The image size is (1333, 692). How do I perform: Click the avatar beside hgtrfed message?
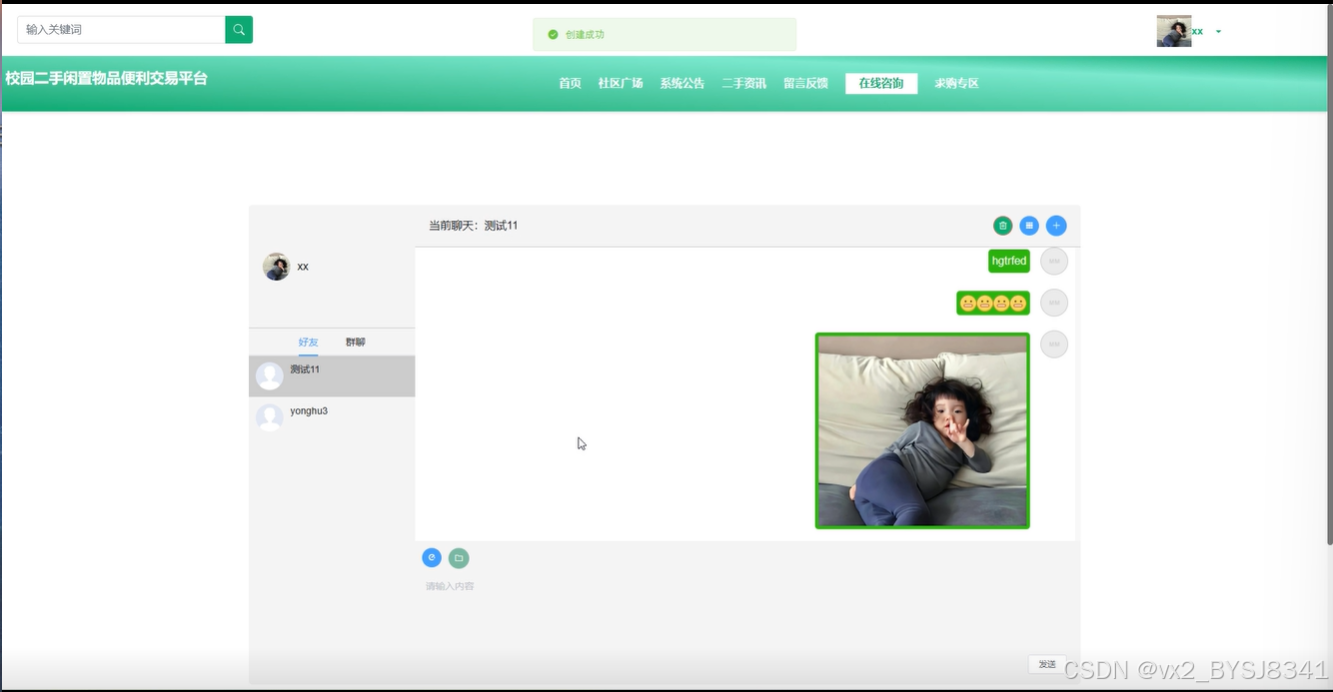1054,261
